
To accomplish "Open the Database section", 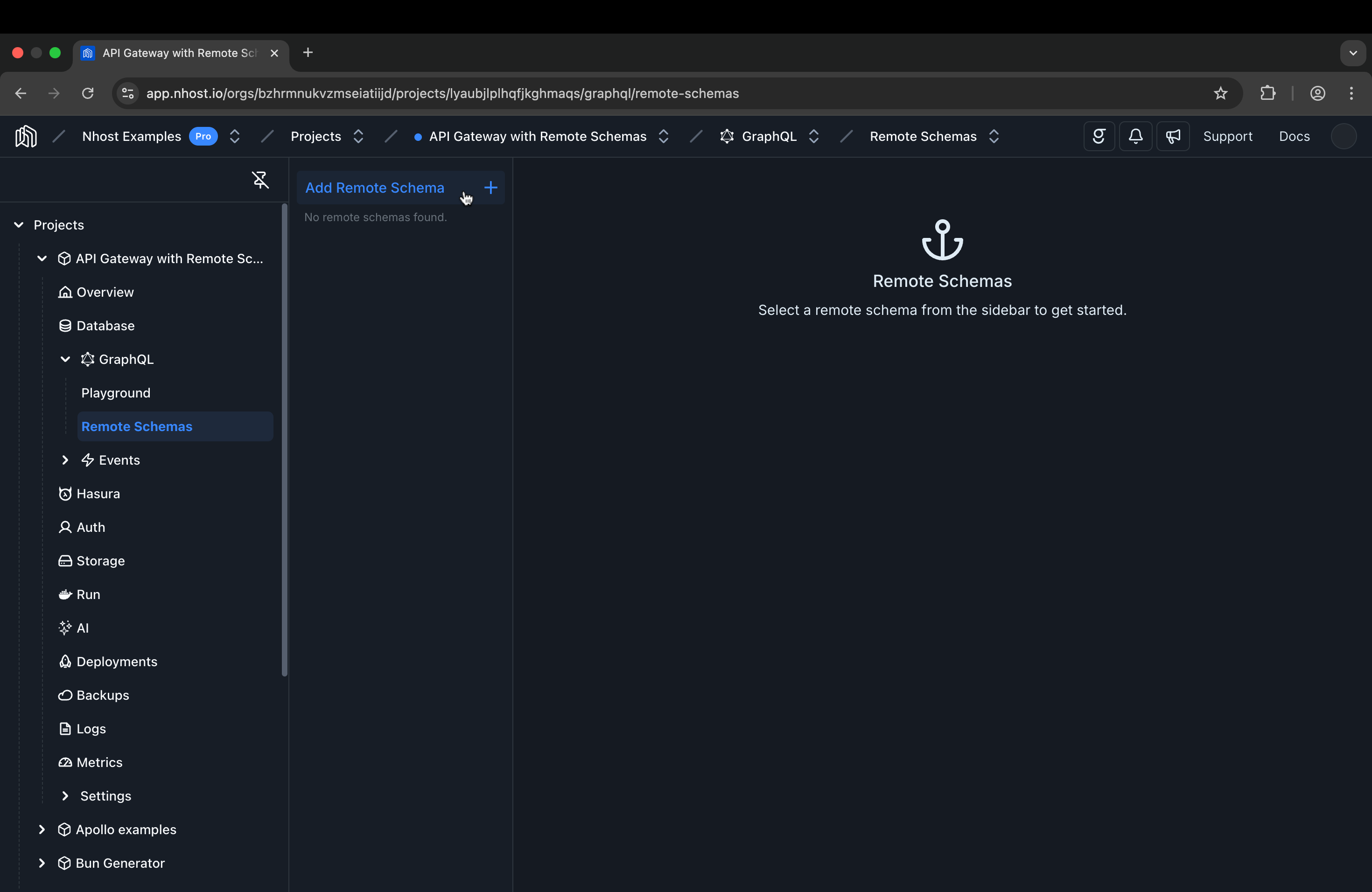I will pos(105,326).
